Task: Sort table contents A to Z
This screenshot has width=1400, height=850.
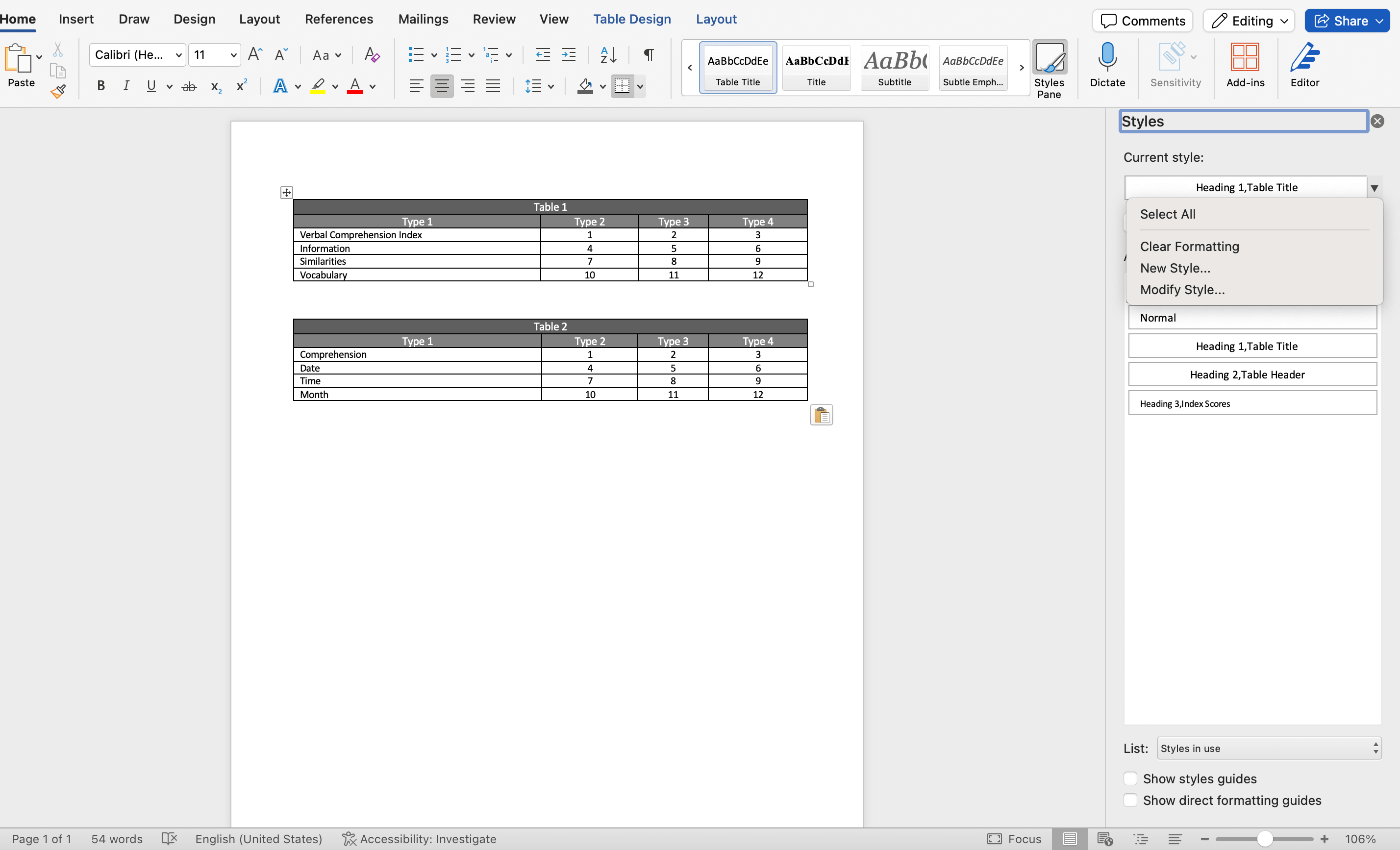Action: [x=608, y=54]
